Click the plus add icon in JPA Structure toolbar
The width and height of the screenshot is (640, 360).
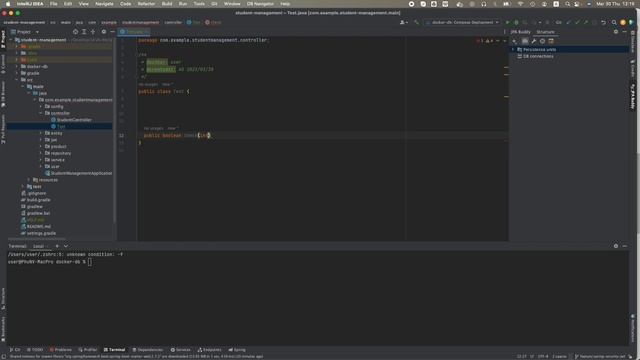515,41
